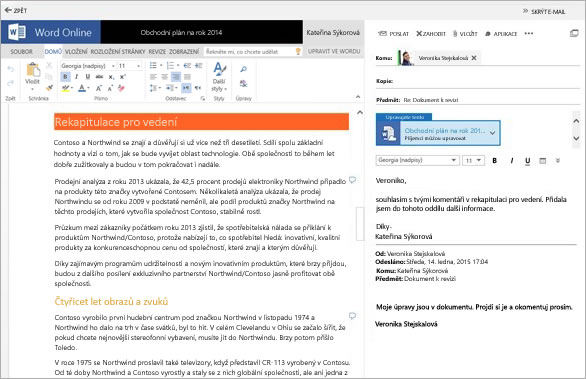
Task: Discard the draft with ZAHODIT
Action: click(431, 34)
